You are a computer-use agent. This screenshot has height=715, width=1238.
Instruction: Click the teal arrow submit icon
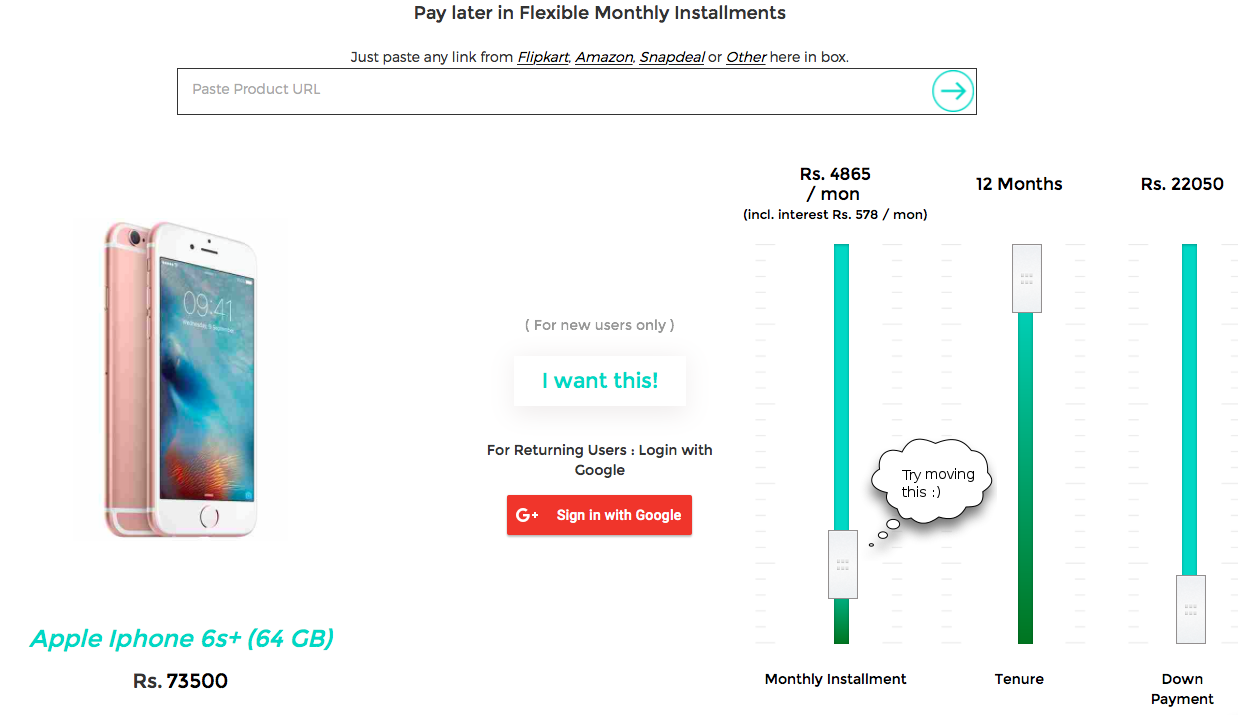953,91
